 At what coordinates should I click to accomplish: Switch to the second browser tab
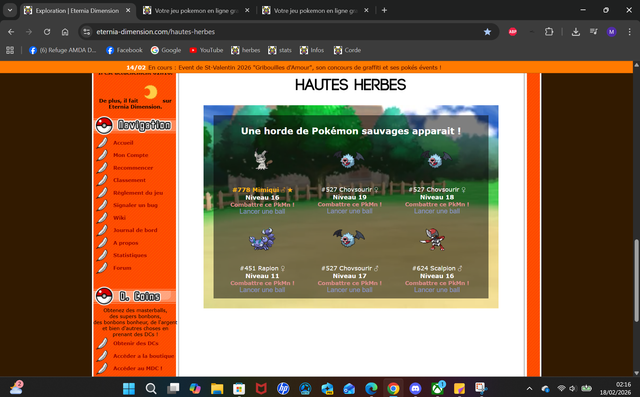[x=196, y=11]
